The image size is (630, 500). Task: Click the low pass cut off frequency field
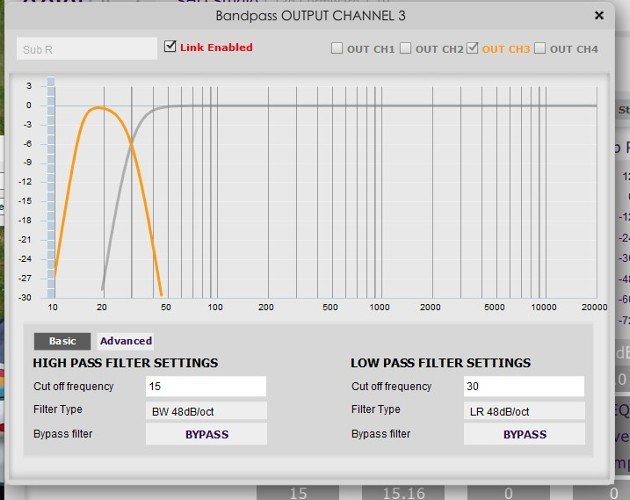click(x=523, y=387)
